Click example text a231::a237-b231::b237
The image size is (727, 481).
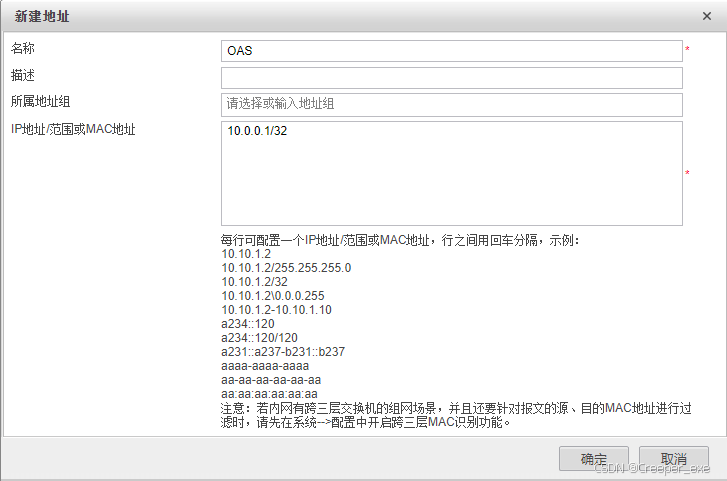click(x=283, y=352)
